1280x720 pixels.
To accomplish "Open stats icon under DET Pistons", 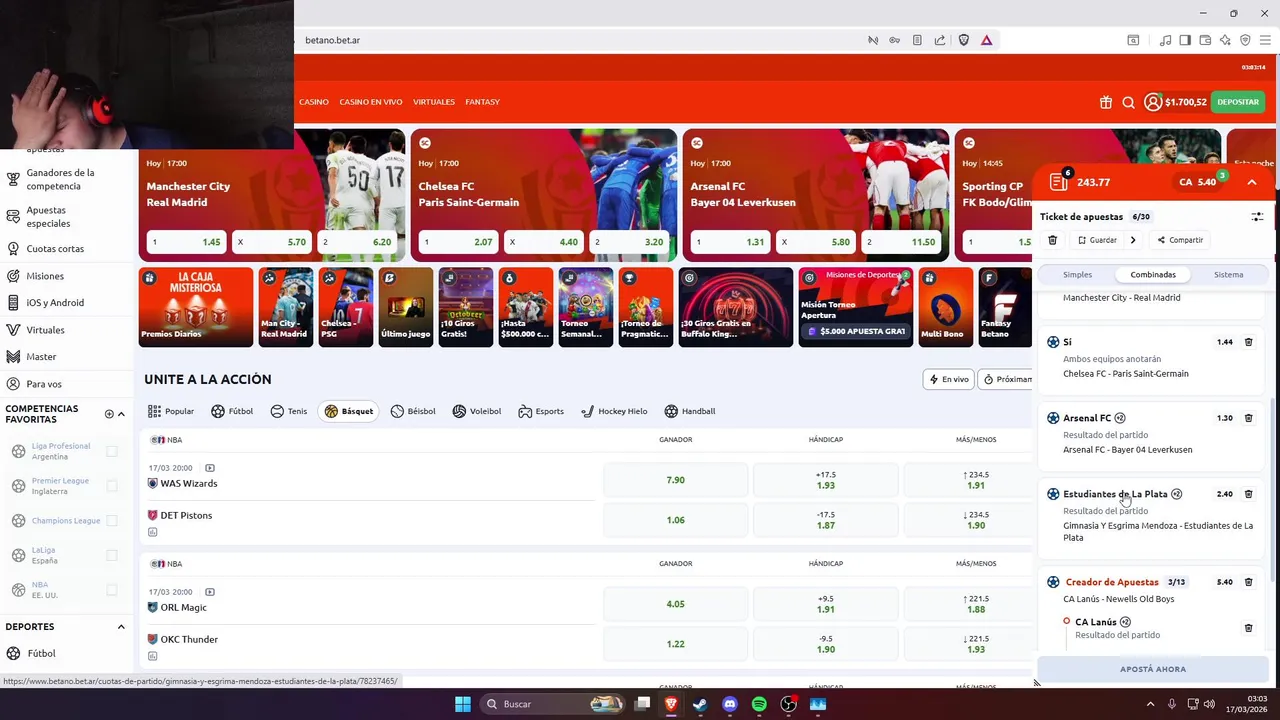I will pyautogui.click(x=152, y=532).
